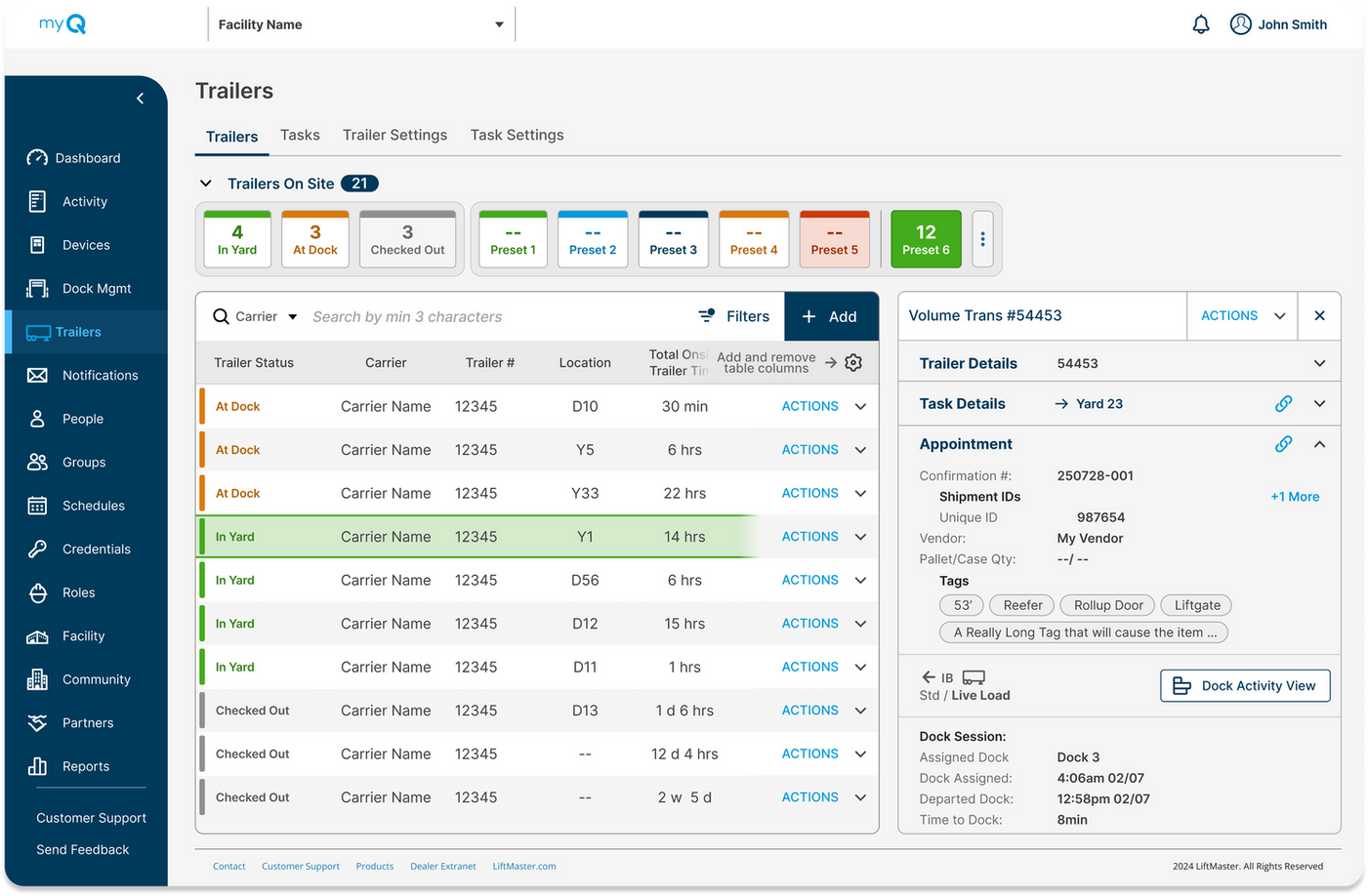Click the link icon in Task Details

(x=1283, y=403)
